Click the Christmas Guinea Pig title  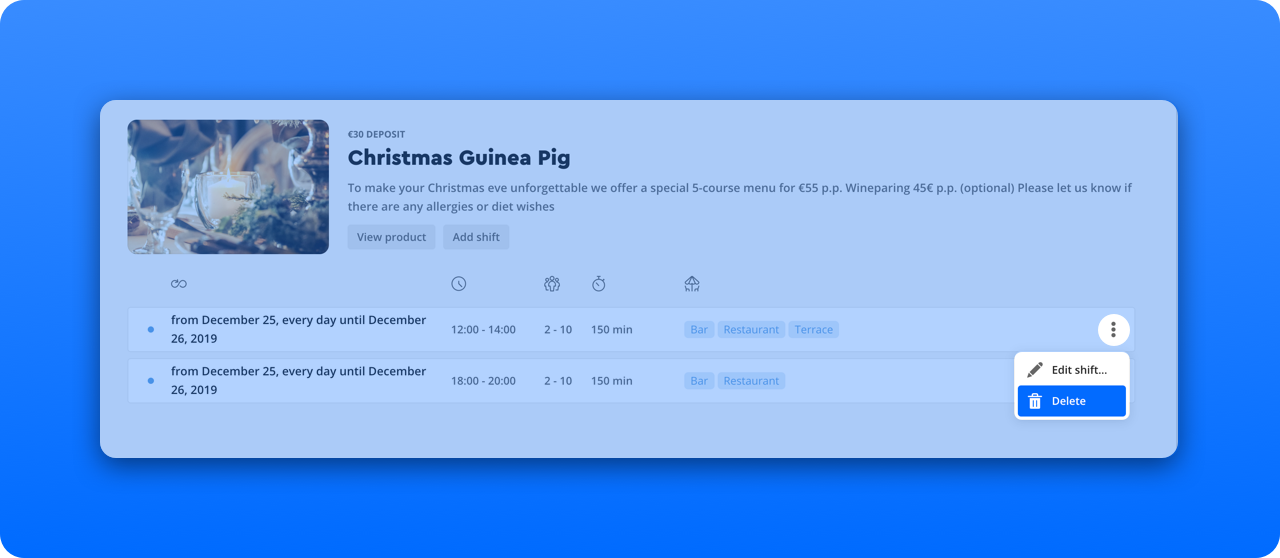[x=459, y=158]
